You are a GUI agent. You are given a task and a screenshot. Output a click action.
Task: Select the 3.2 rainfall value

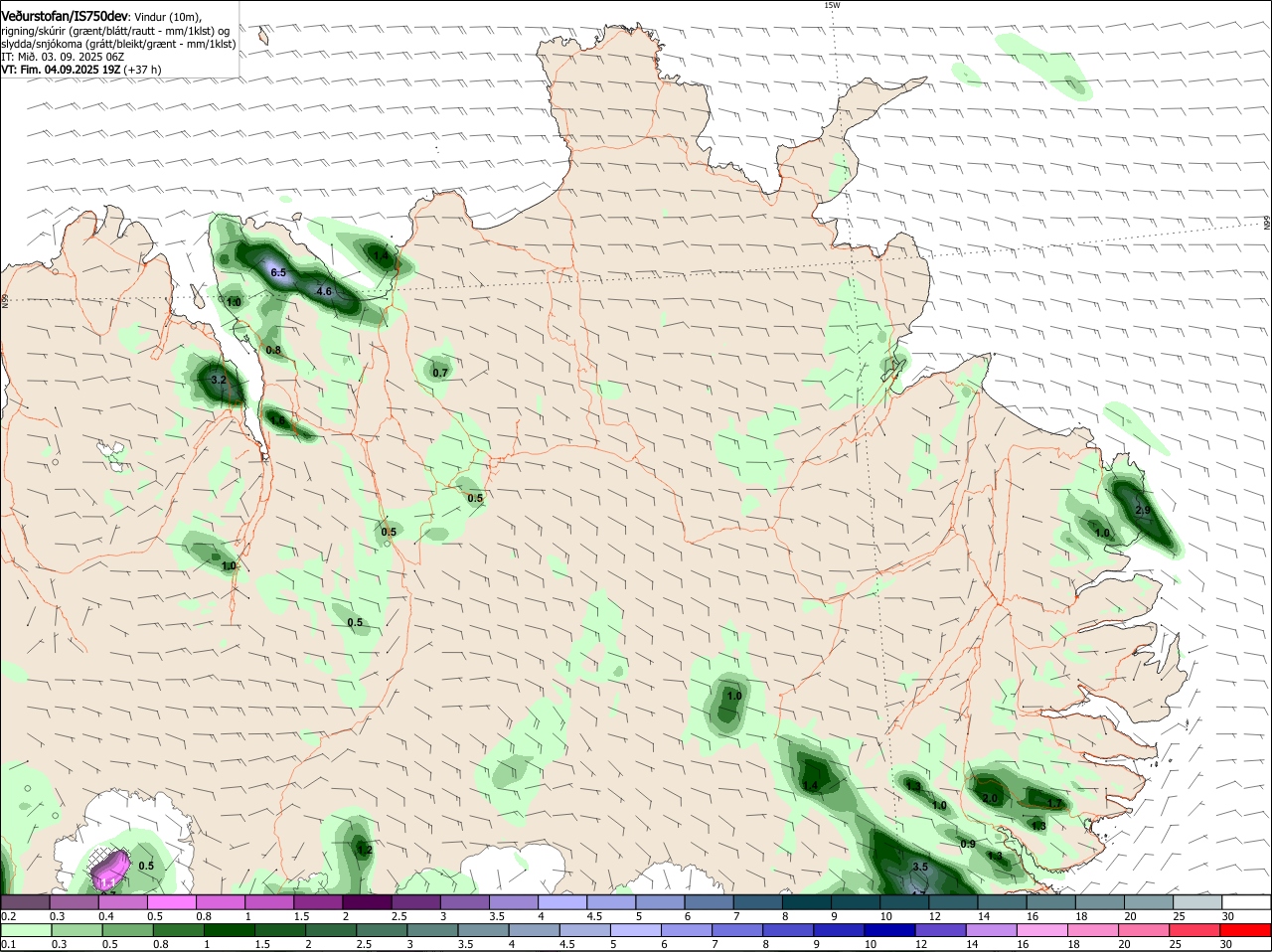220,380
